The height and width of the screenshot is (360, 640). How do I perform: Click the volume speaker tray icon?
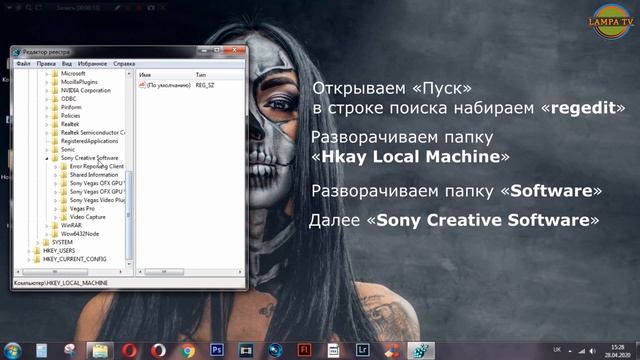593,351
